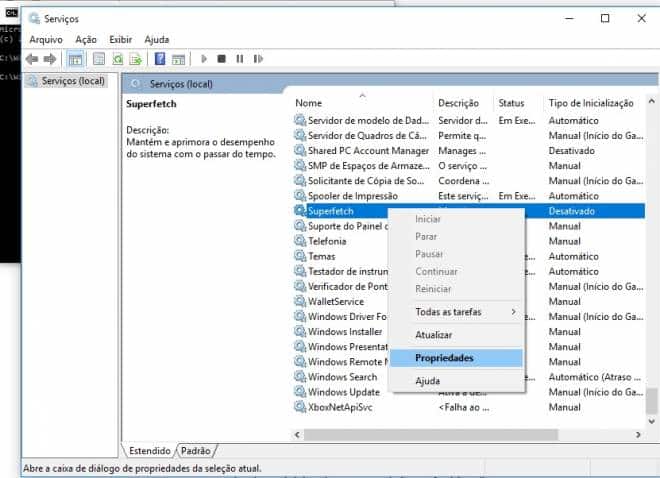Click gear icon of Windows Update row
The height and width of the screenshot is (478, 660).
click(x=300, y=392)
